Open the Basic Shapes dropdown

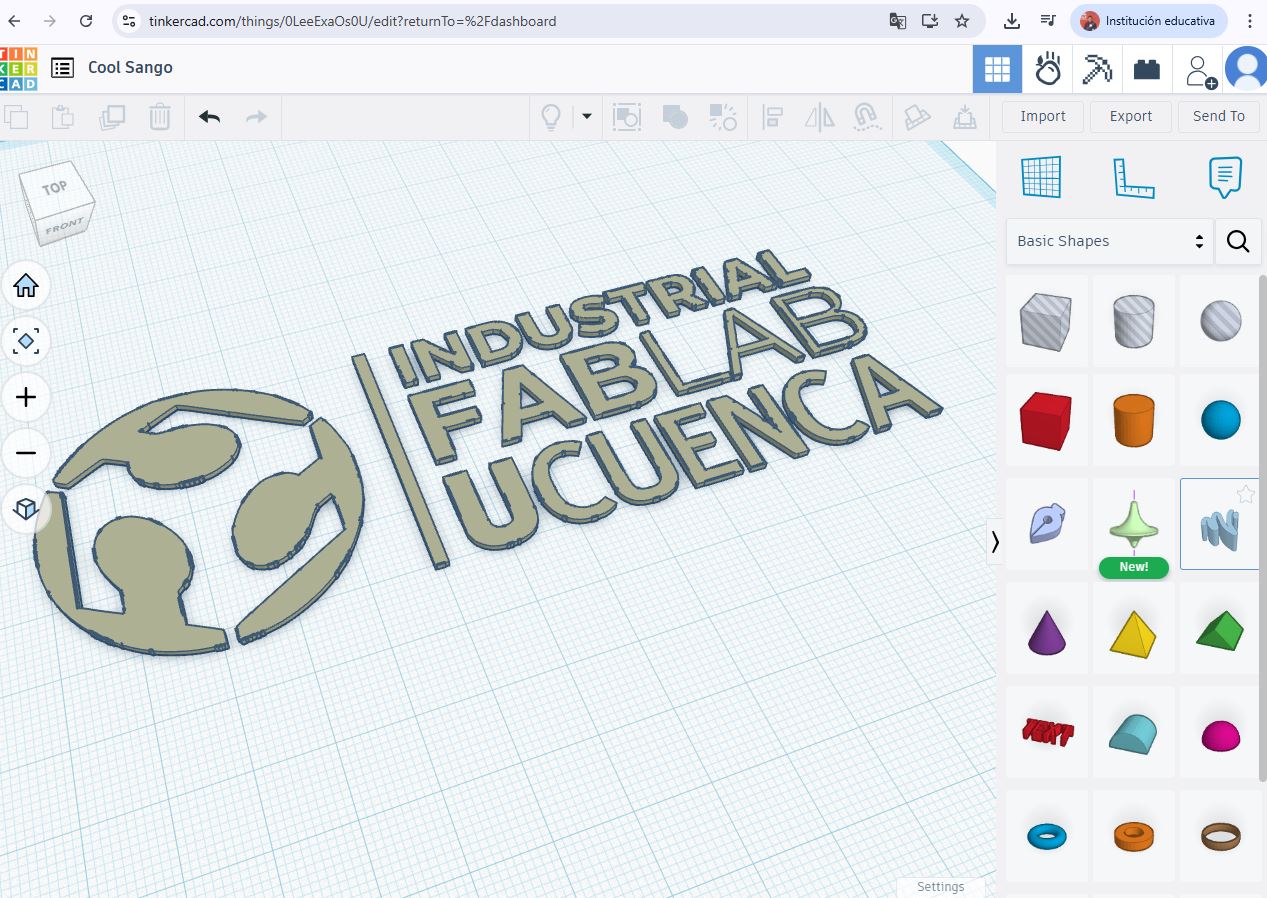tap(1109, 241)
